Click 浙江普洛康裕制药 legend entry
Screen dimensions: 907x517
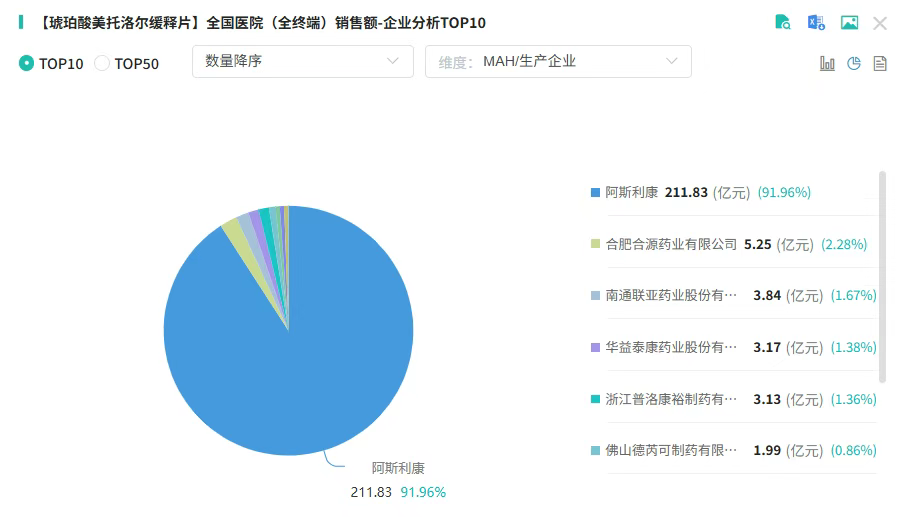pos(671,399)
